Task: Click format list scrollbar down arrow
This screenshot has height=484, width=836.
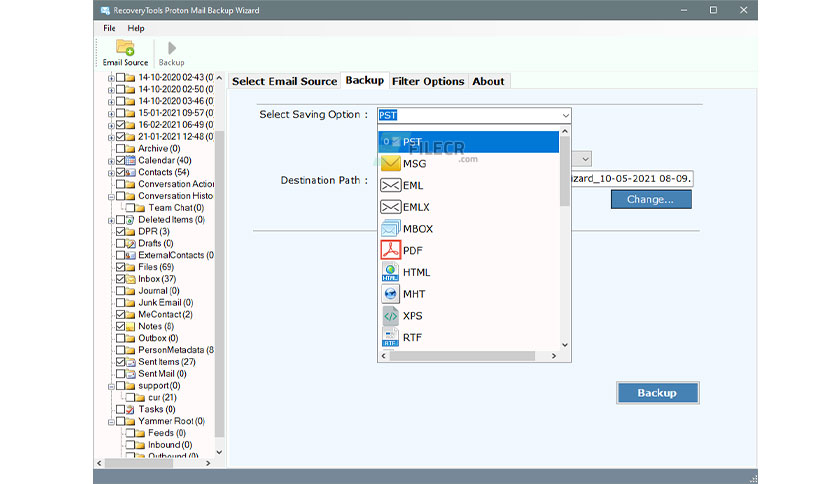Action: [565, 345]
